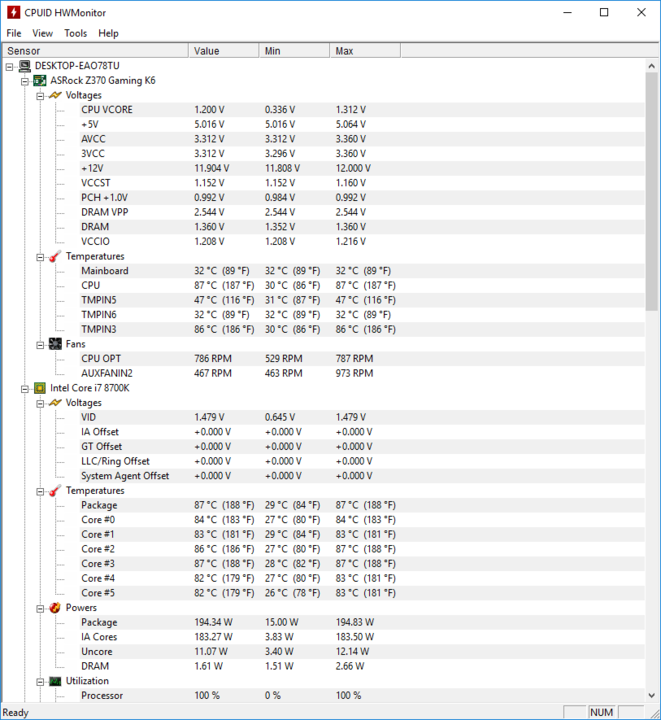Select the Processor utilization row
Screen dimensions: 661x720
362,696
